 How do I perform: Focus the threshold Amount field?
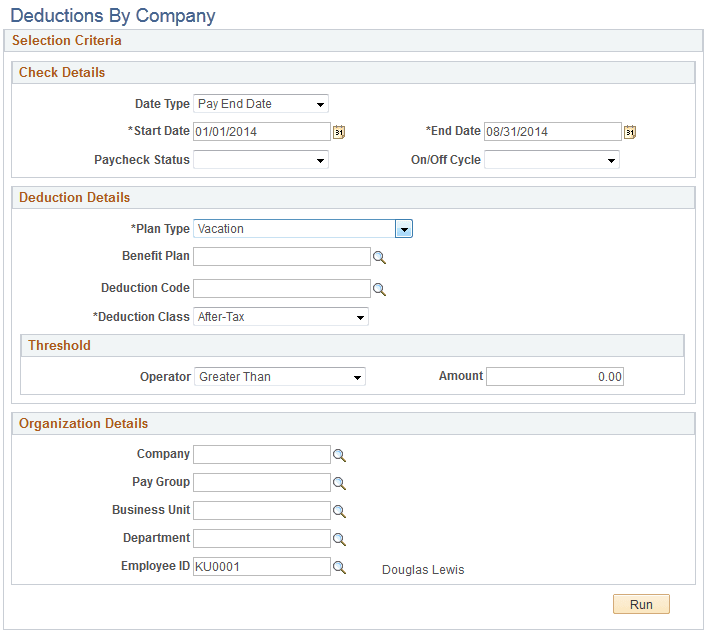point(555,377)
